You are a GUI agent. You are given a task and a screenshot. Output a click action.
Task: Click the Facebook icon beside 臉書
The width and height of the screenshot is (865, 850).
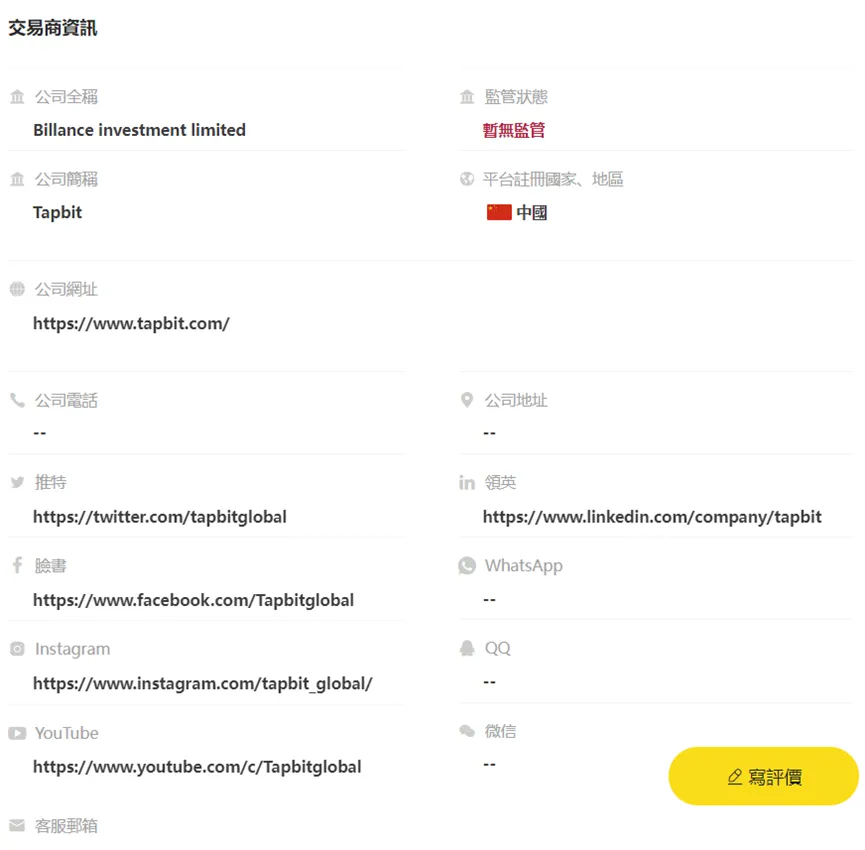[17, 565]
